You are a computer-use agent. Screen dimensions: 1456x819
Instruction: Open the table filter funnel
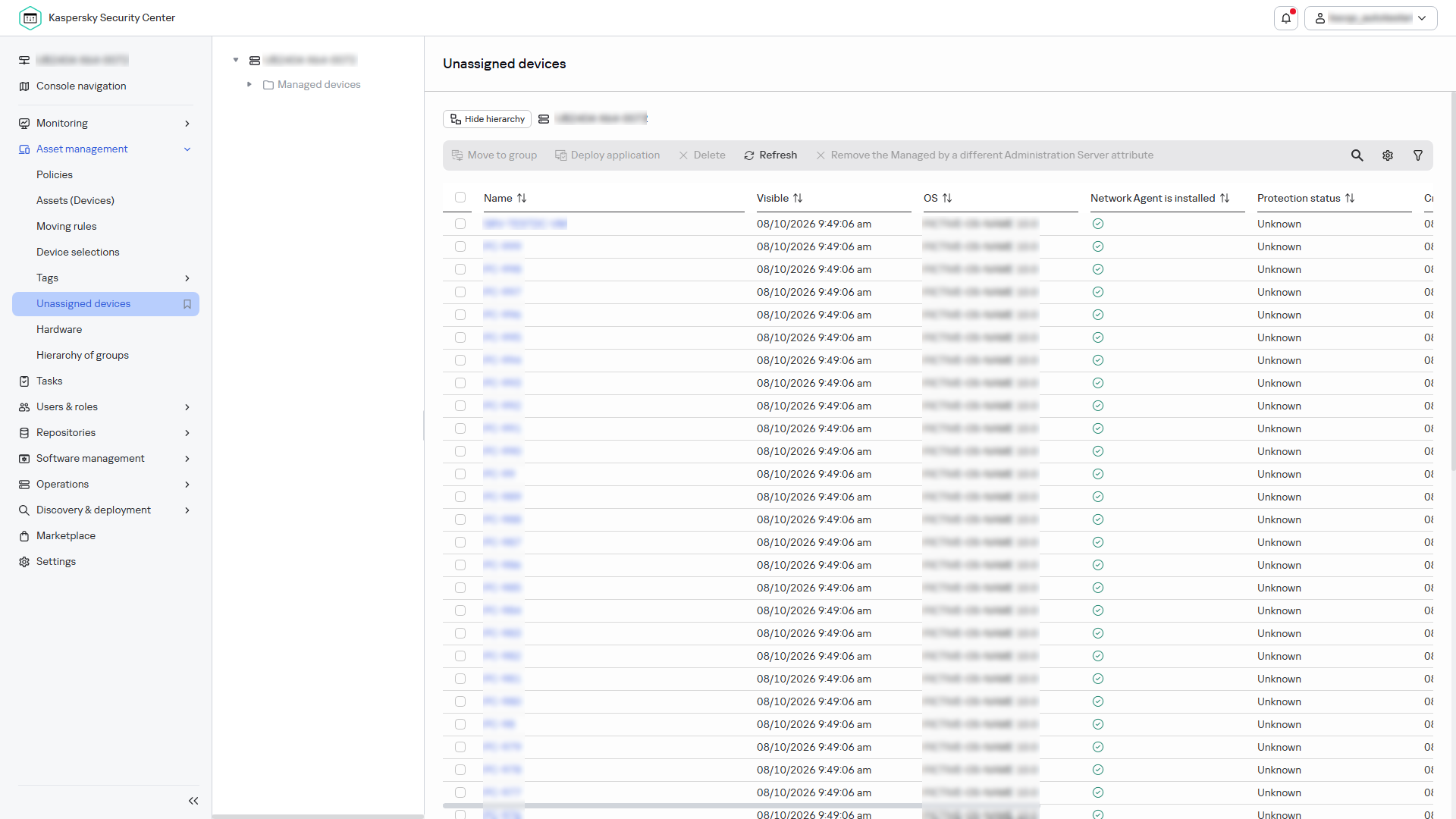(1418, 155)
